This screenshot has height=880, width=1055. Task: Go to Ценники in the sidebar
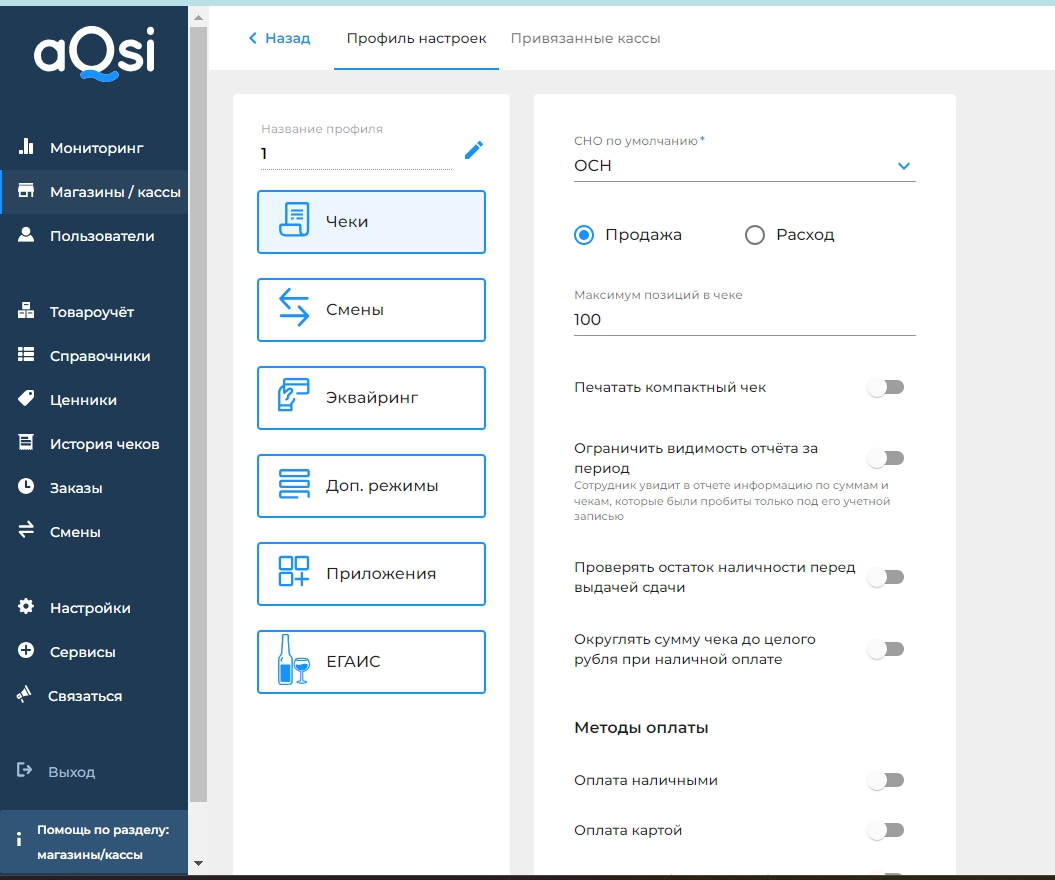click(x=83, y=400)
